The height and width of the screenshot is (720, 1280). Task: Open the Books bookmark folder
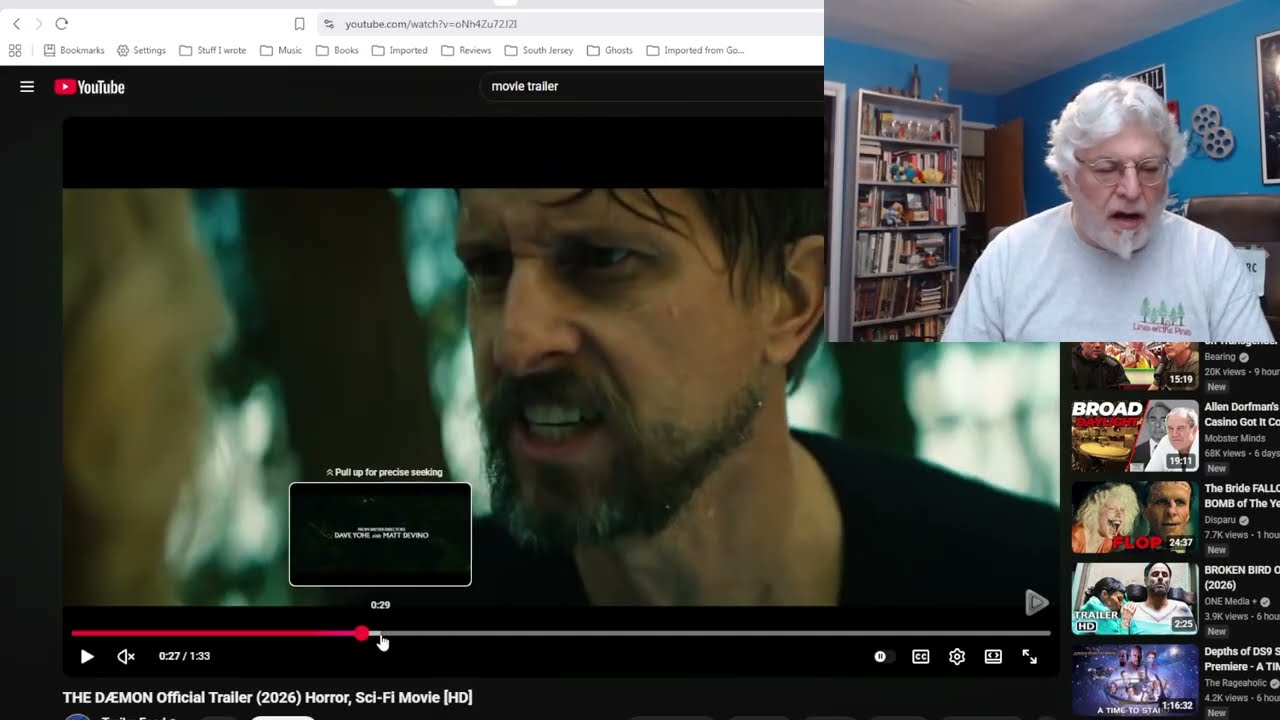tap(337, 50)
